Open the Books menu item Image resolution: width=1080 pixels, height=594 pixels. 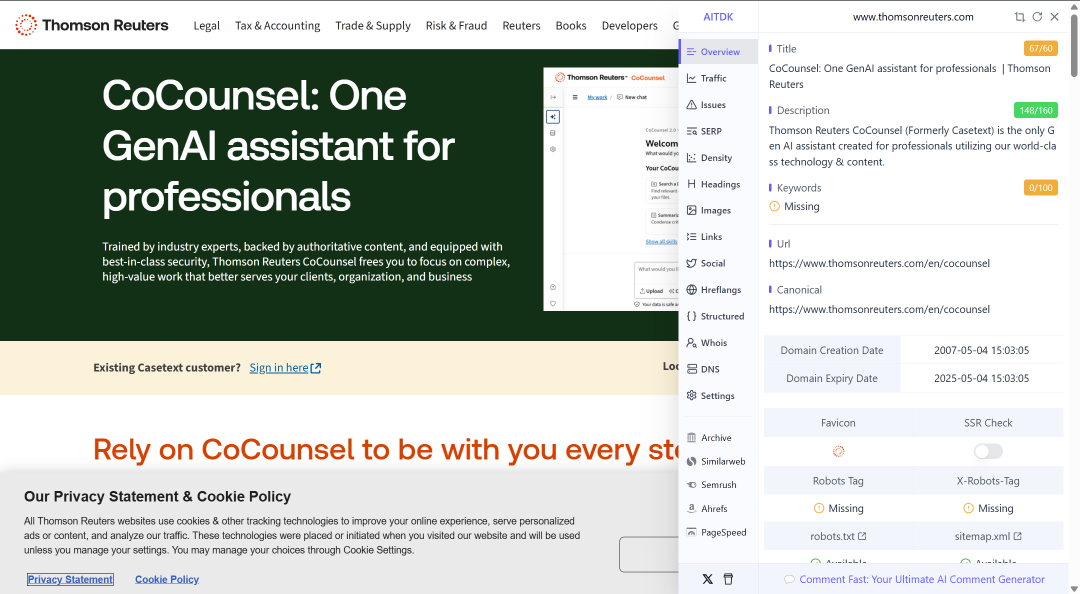coord(571,25)
